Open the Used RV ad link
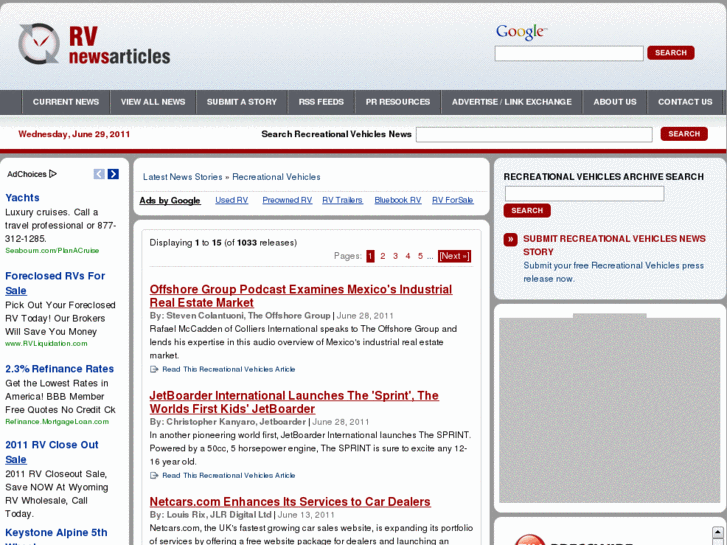 [231, 200]
